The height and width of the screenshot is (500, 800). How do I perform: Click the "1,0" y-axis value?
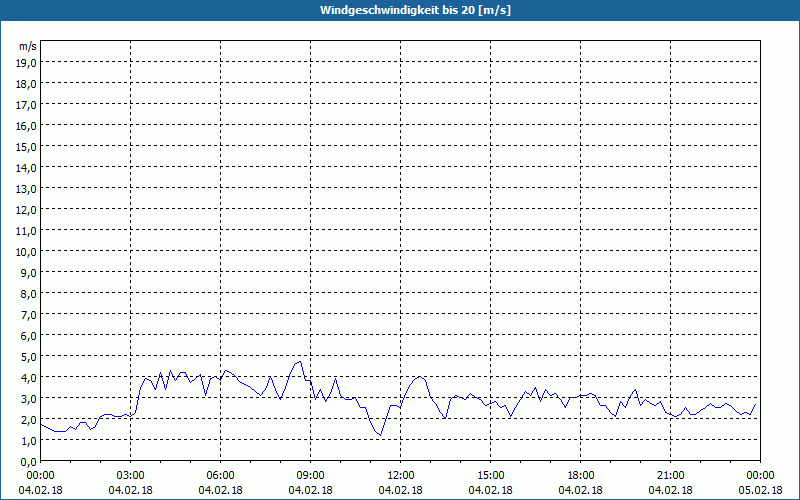tap(28, 440)
